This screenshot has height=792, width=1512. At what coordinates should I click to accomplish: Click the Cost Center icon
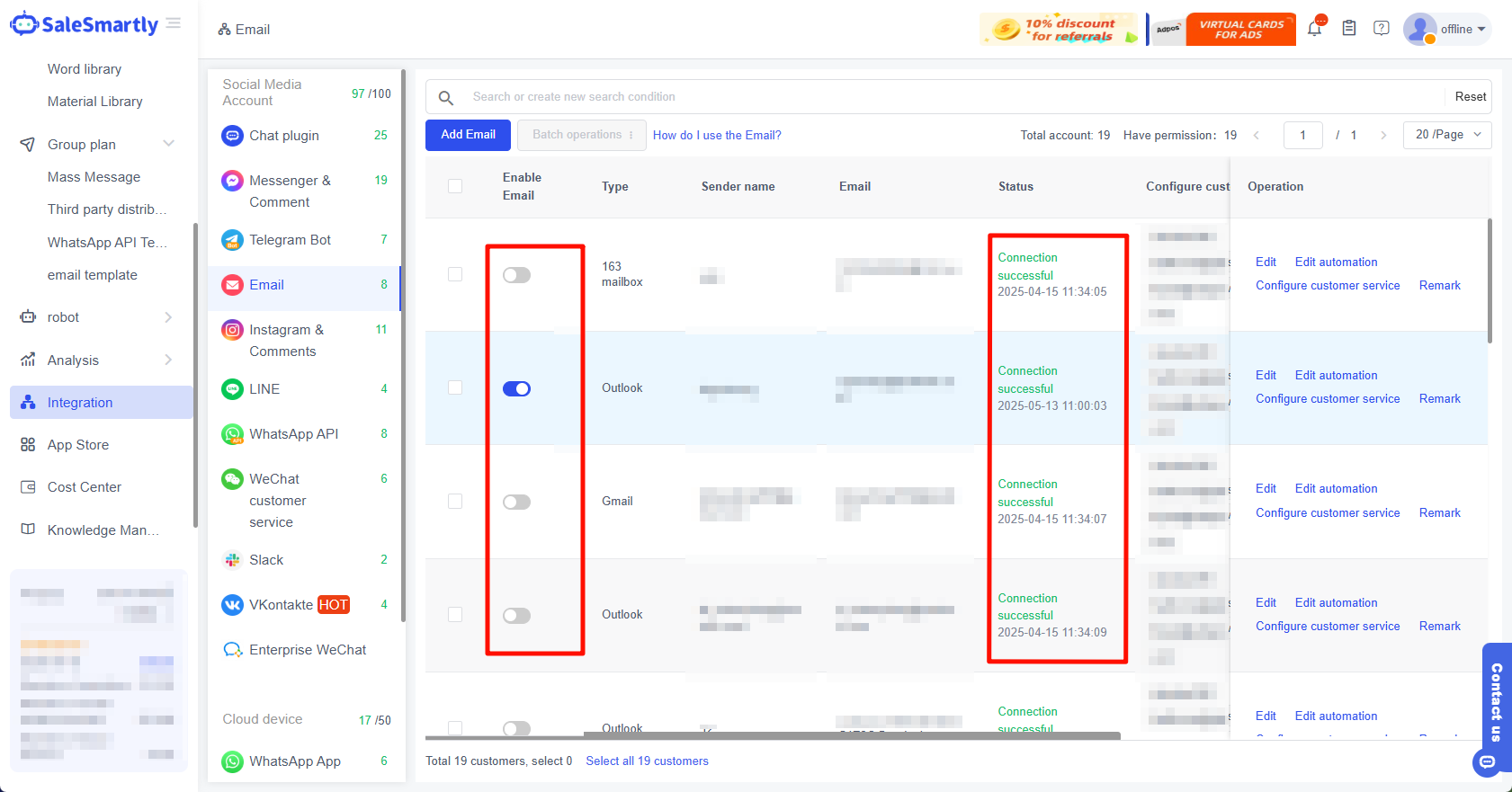coord(28,487)
